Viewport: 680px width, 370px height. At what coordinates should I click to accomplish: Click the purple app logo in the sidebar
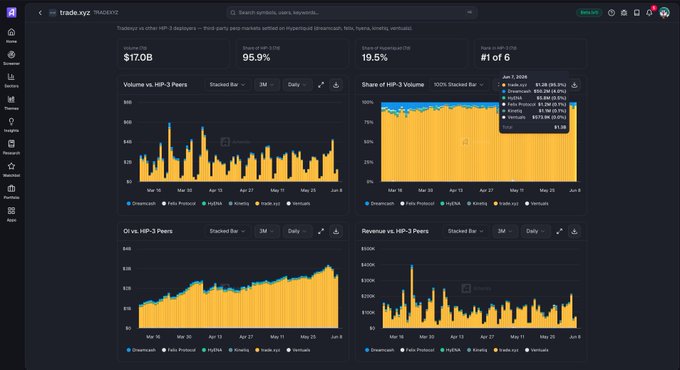click(12, 13)
